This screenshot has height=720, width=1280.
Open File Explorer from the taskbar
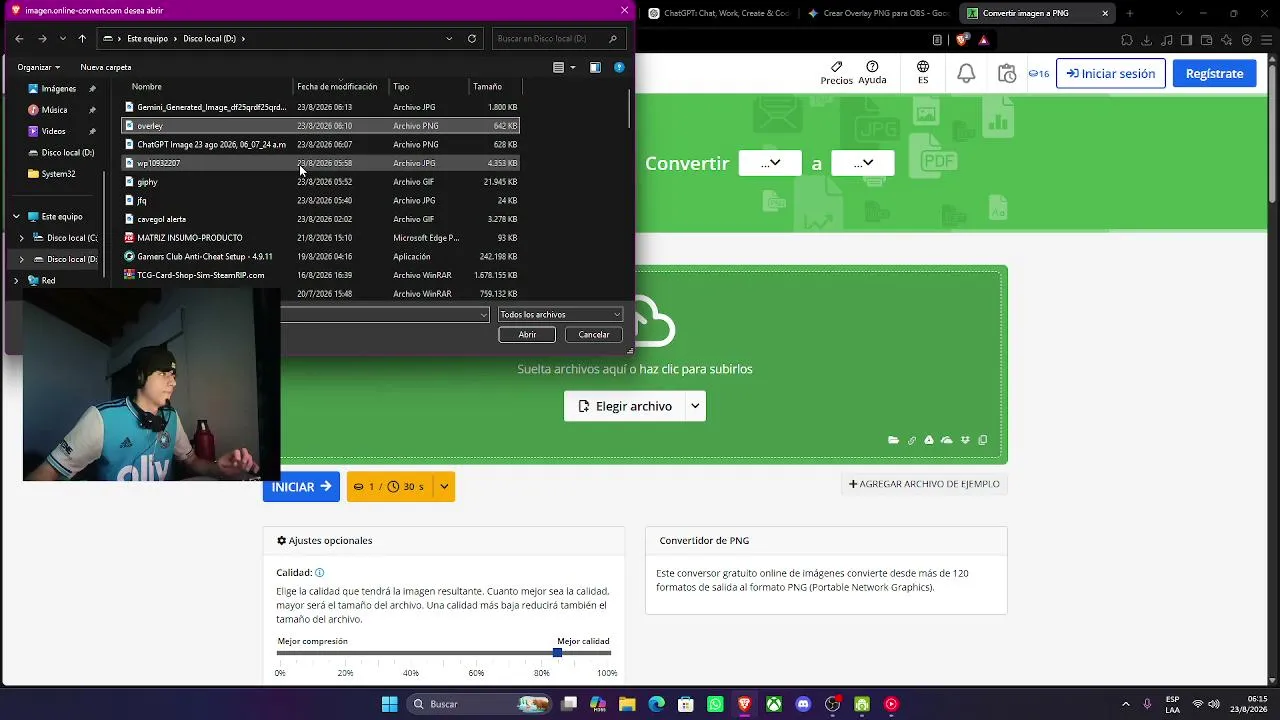pyautogui.click(x=627, y=704)
